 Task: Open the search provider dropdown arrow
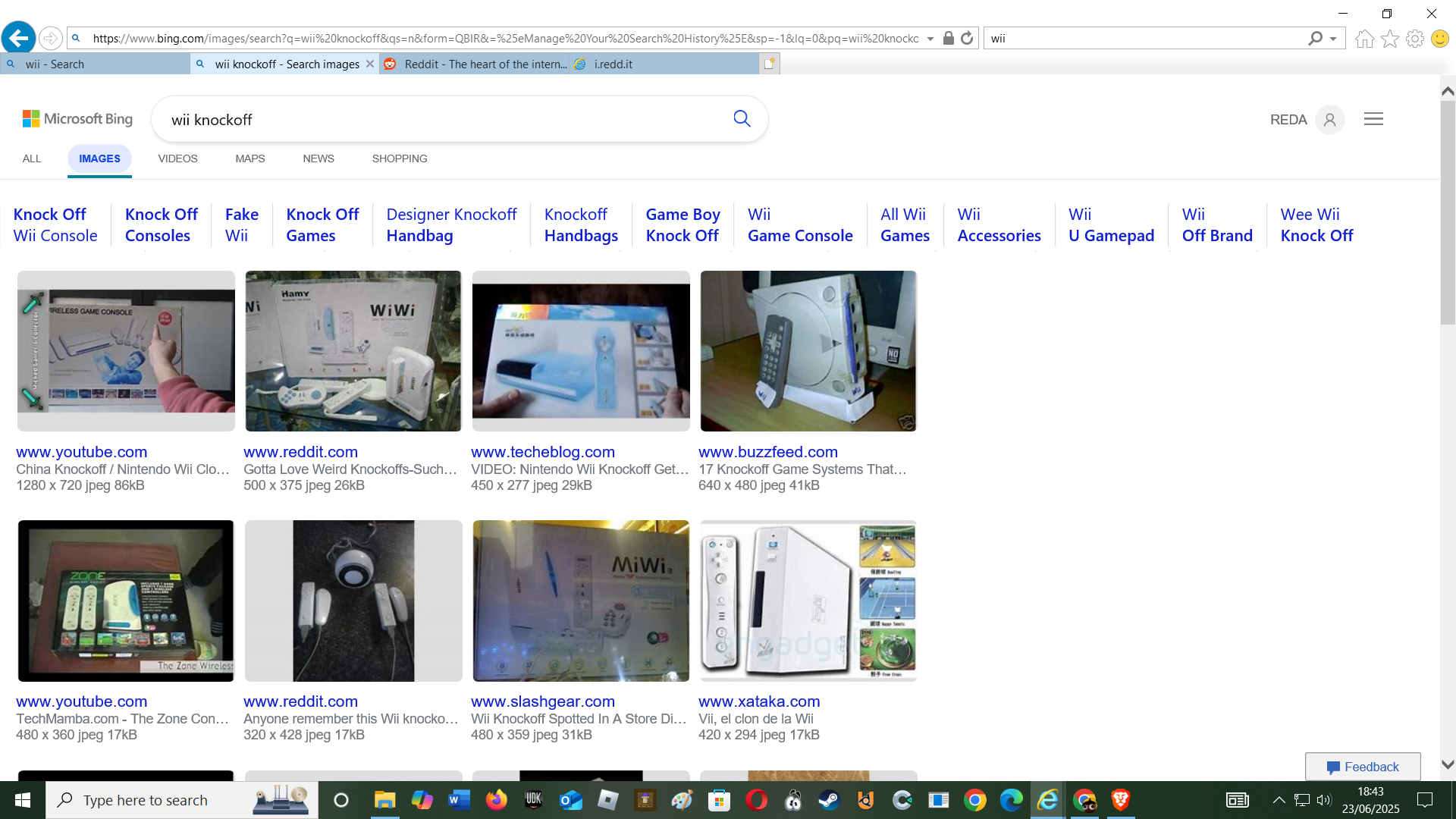coord(1333,39)
